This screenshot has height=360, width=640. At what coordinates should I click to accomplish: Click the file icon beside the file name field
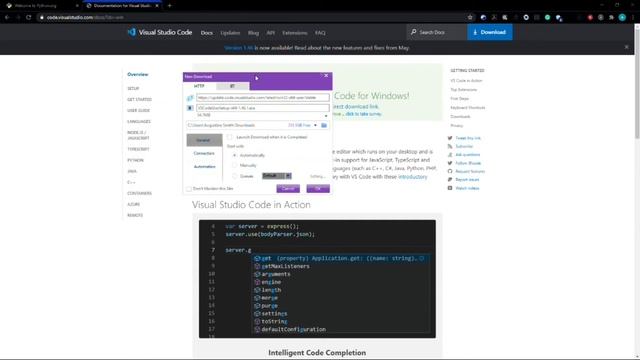click(190, 108)
